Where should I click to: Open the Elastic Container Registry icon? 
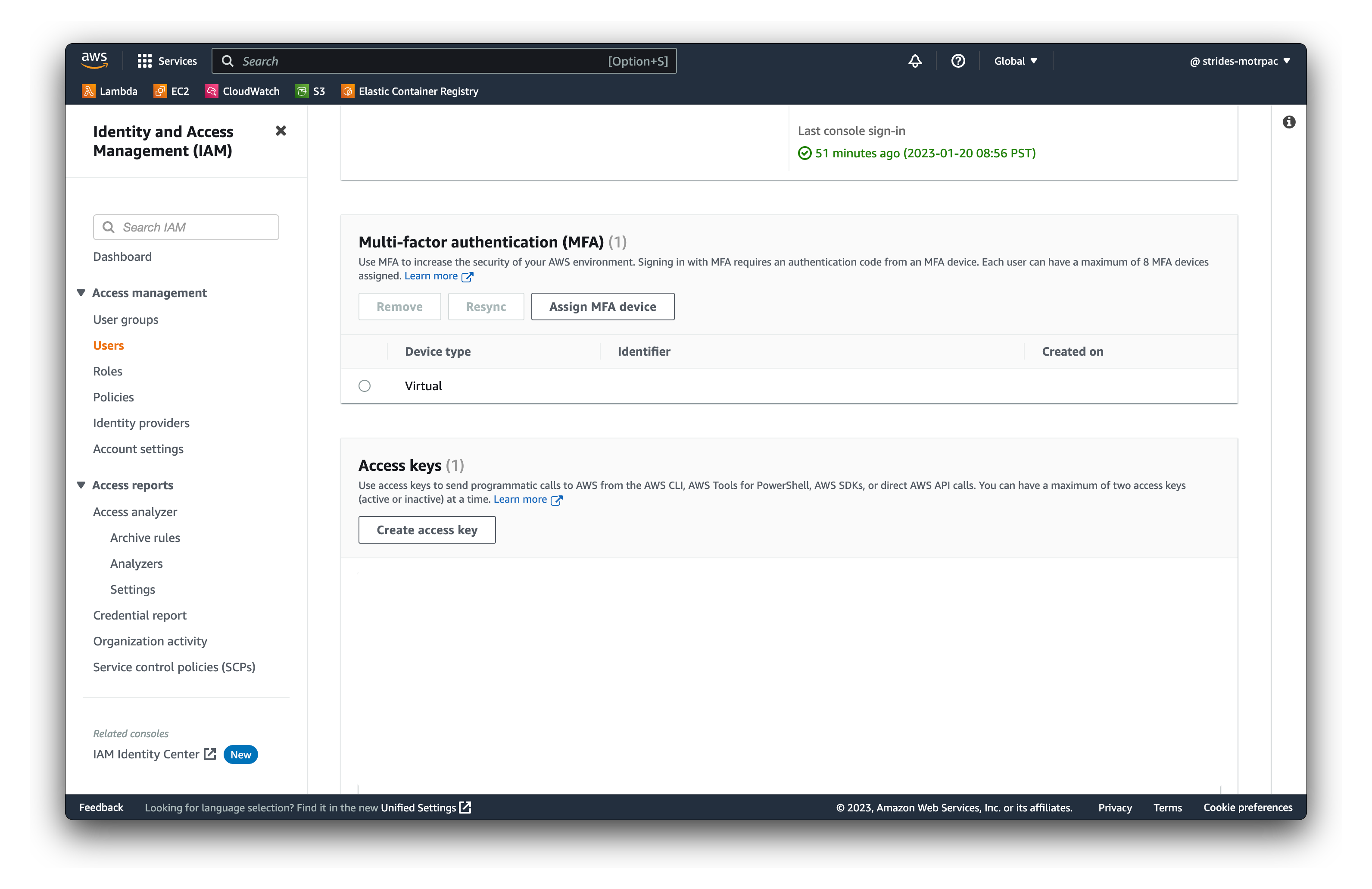pos(348,91)
